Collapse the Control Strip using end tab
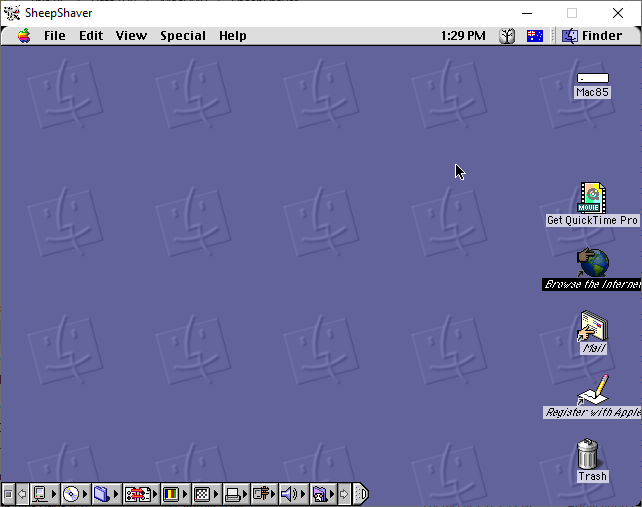The height and width of the screenshot is (507, 642). click(360, 494)
